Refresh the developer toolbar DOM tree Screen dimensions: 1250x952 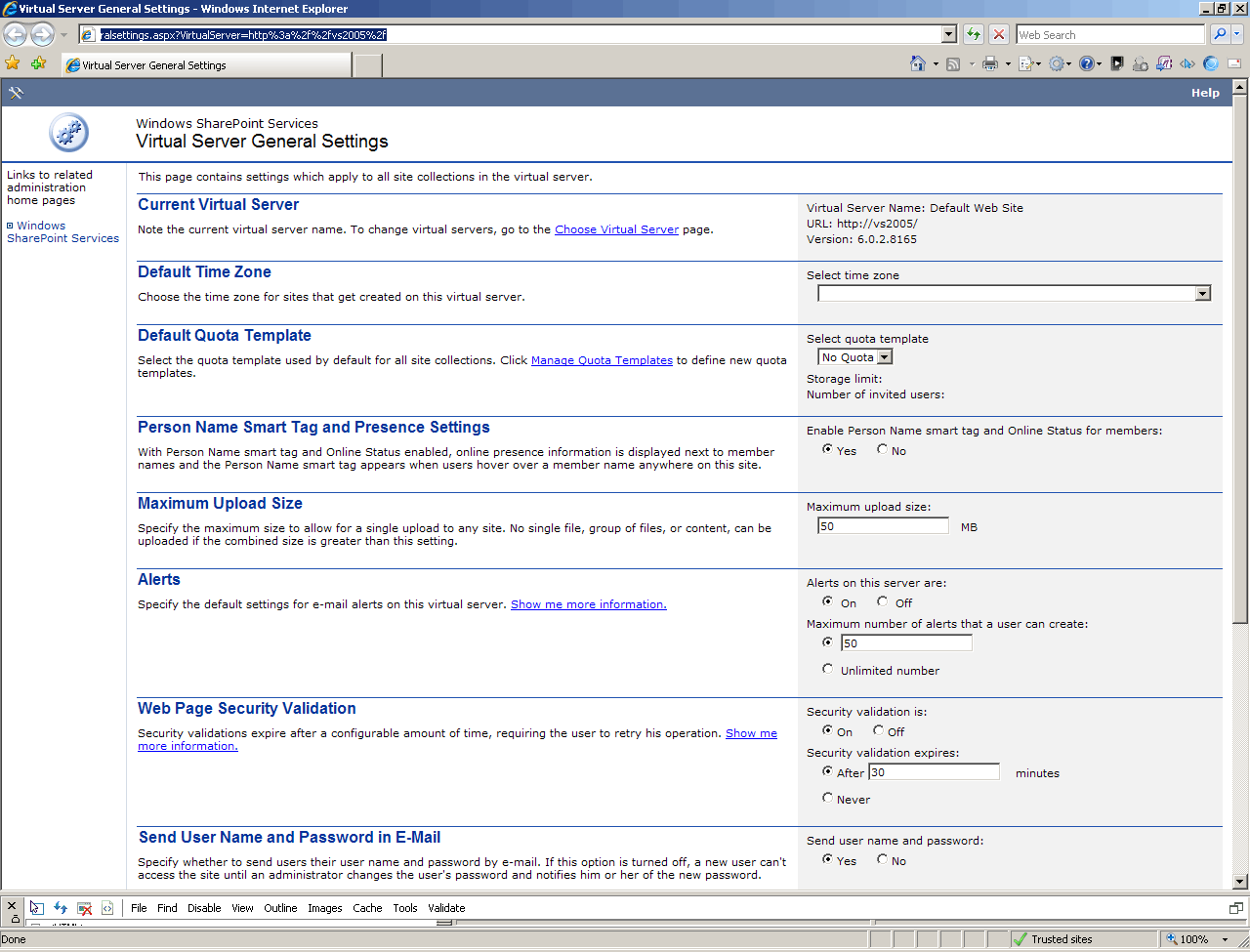[x=61, y=908]
